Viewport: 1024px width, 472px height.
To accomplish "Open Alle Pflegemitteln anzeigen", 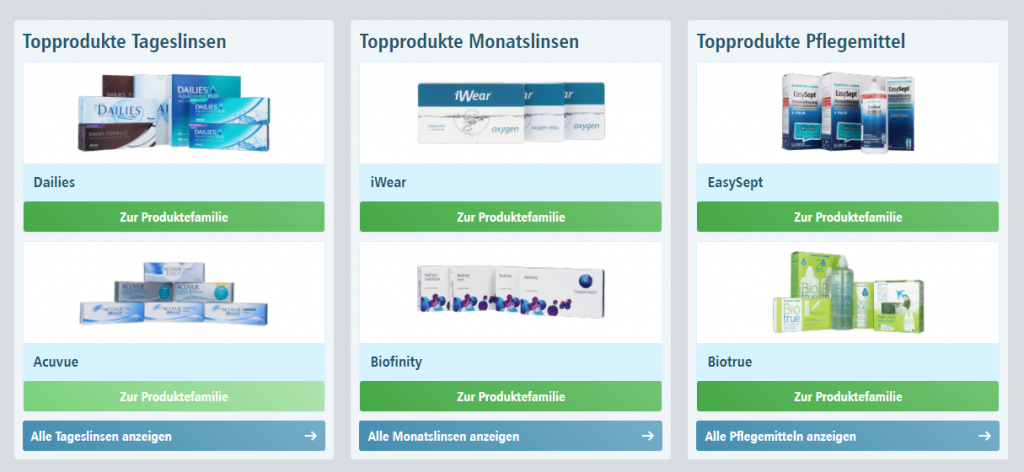I will [780, 436].
